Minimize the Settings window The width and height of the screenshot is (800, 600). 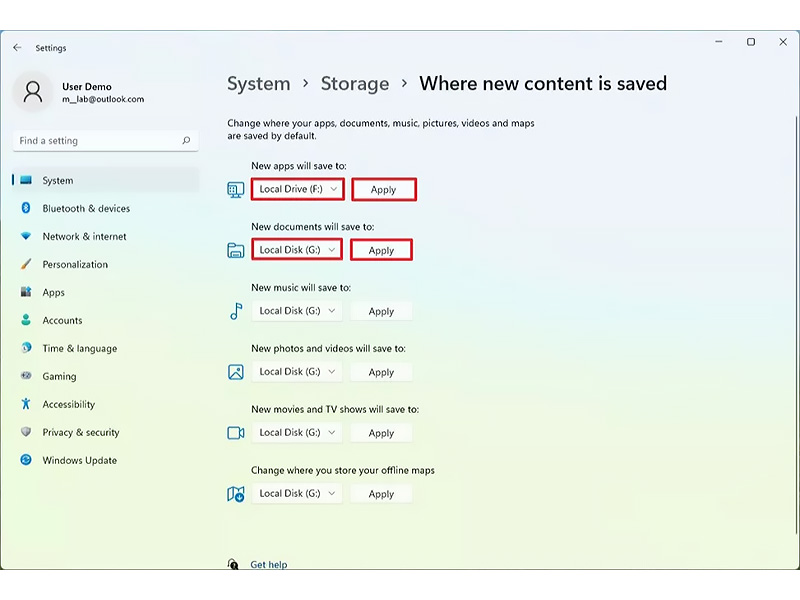(x=719, y=42)
